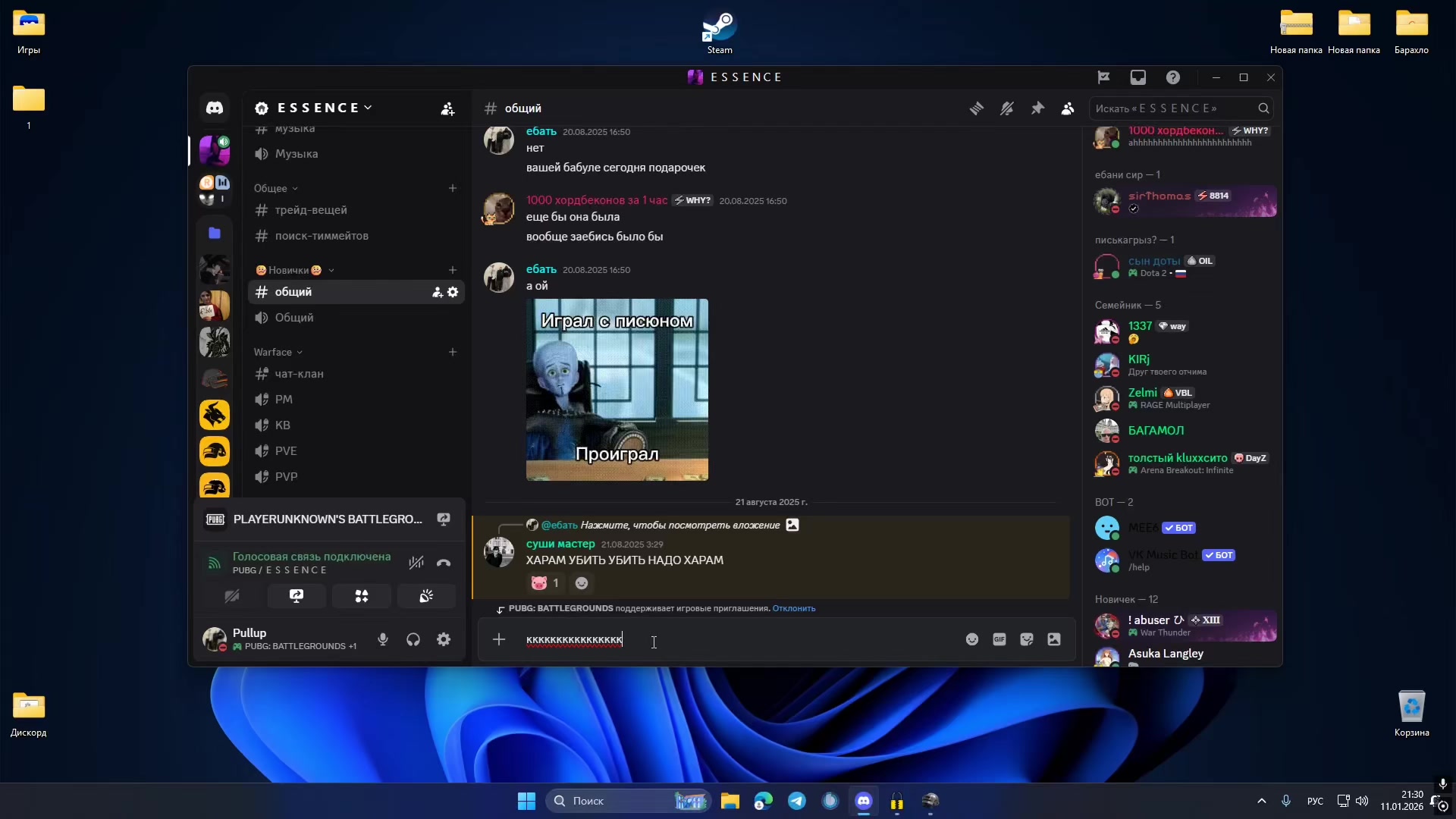Viewport: 1456px width, 819px height.
Task: Open threads for the общий channel
Action: pyautogui.click(x=977, y=108)
